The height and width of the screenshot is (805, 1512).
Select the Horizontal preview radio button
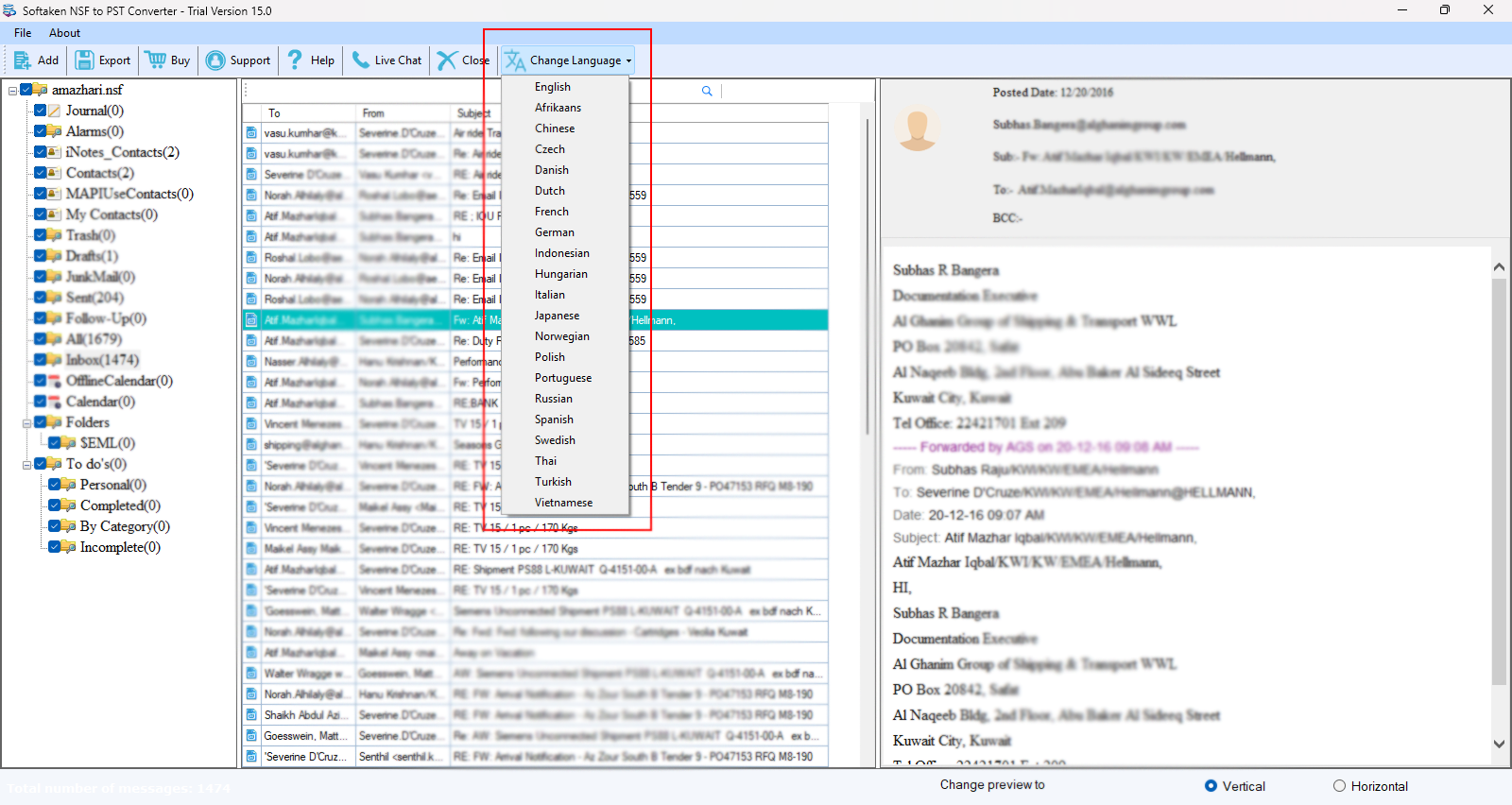click(1339, 786)
